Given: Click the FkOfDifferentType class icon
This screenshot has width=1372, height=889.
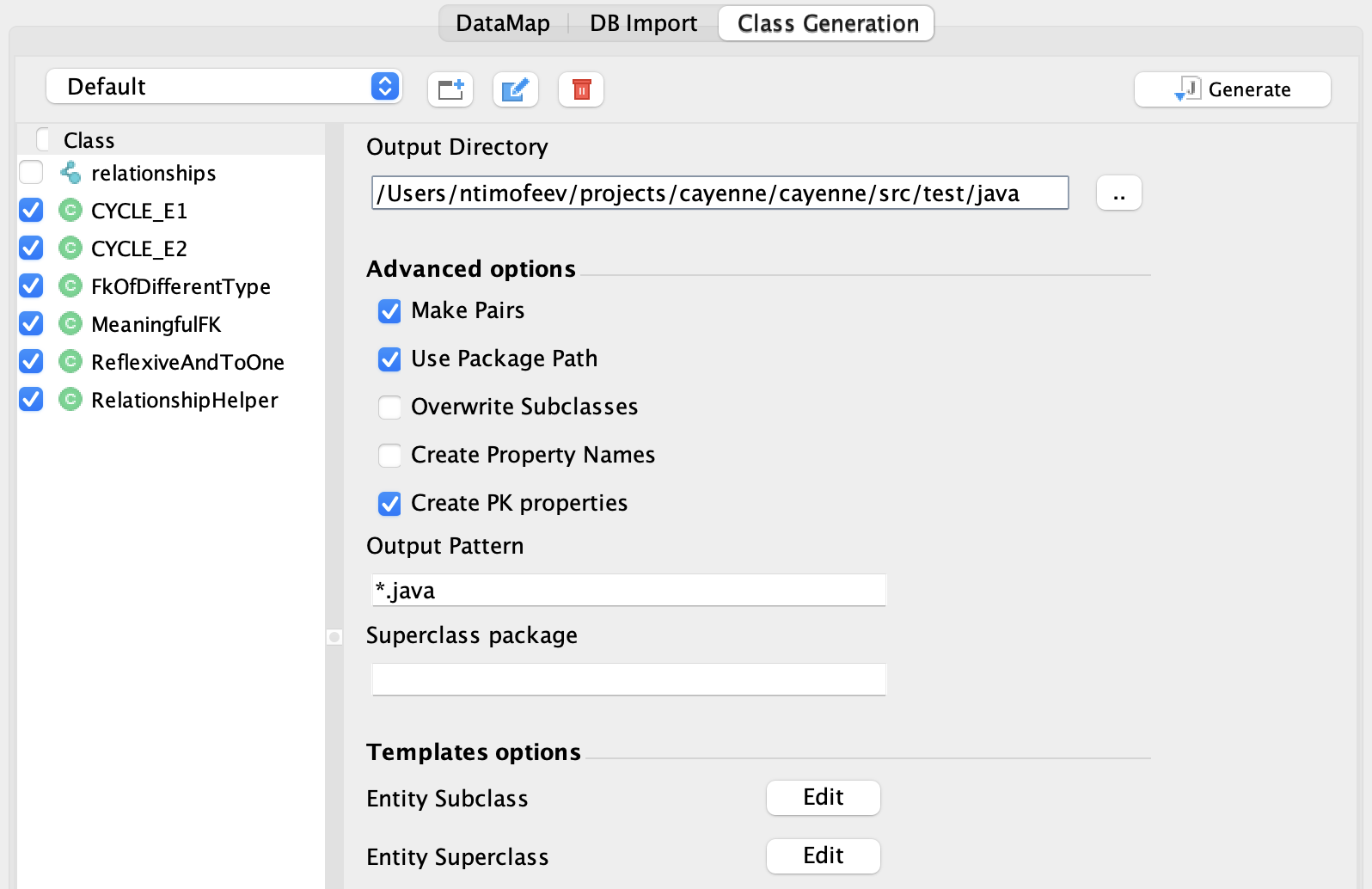Looking at the screenshot, I should (70, 286).
